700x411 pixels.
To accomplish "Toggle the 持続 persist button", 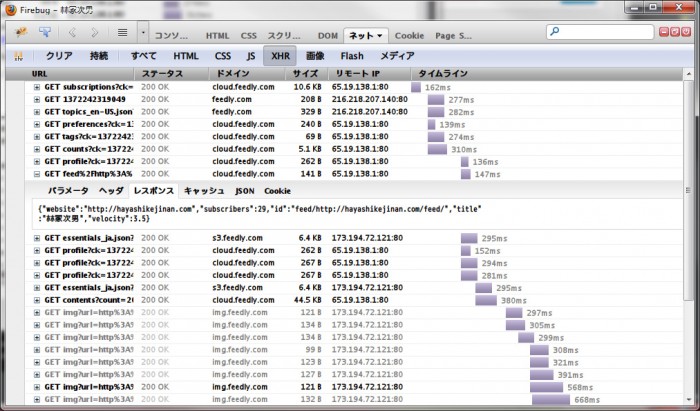I will pyautogui.click(x=99, y=56).
